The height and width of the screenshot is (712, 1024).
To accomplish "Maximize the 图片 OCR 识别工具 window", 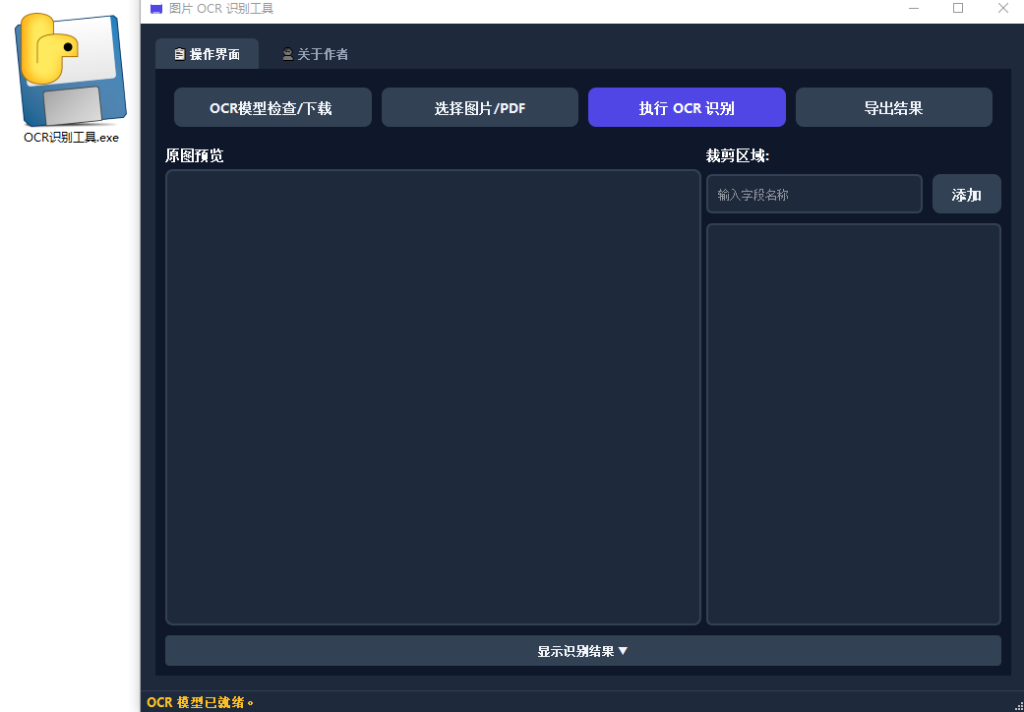I will (958, 8).
